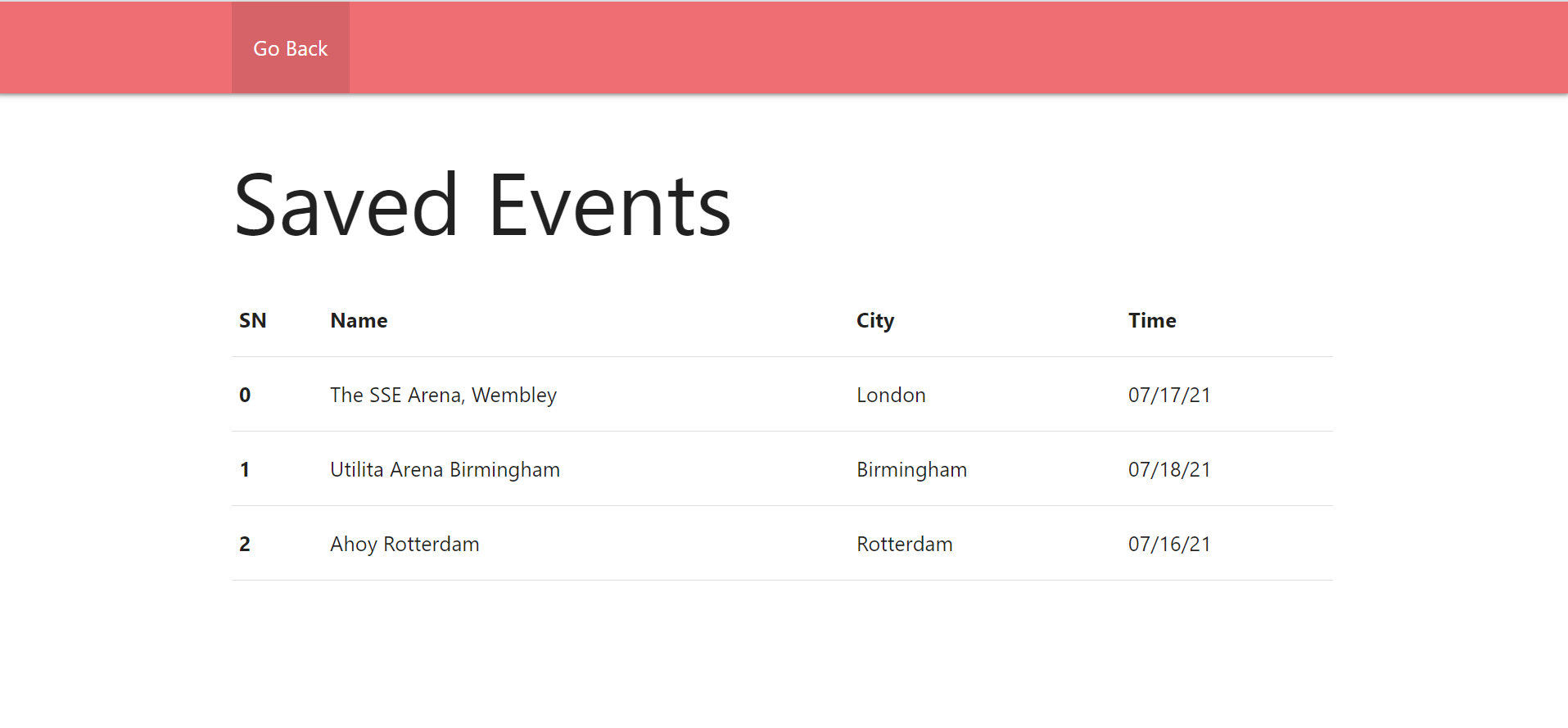Click serial number 1 in the table

244,469
